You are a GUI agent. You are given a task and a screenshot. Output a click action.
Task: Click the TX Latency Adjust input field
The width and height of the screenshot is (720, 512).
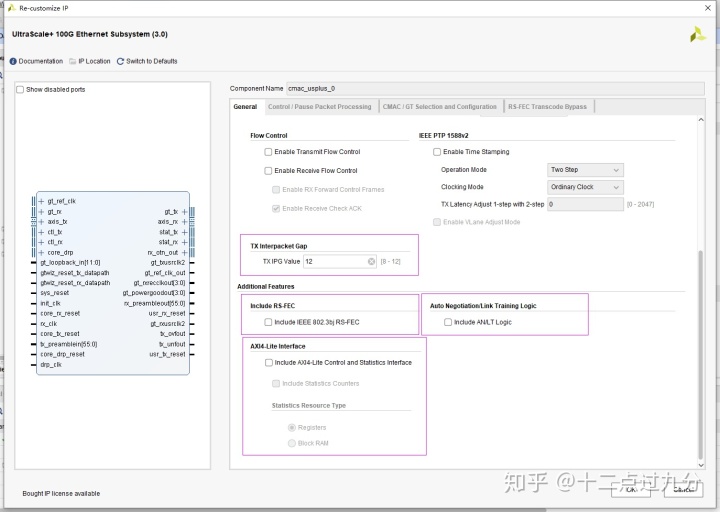(x=585, y=204)
